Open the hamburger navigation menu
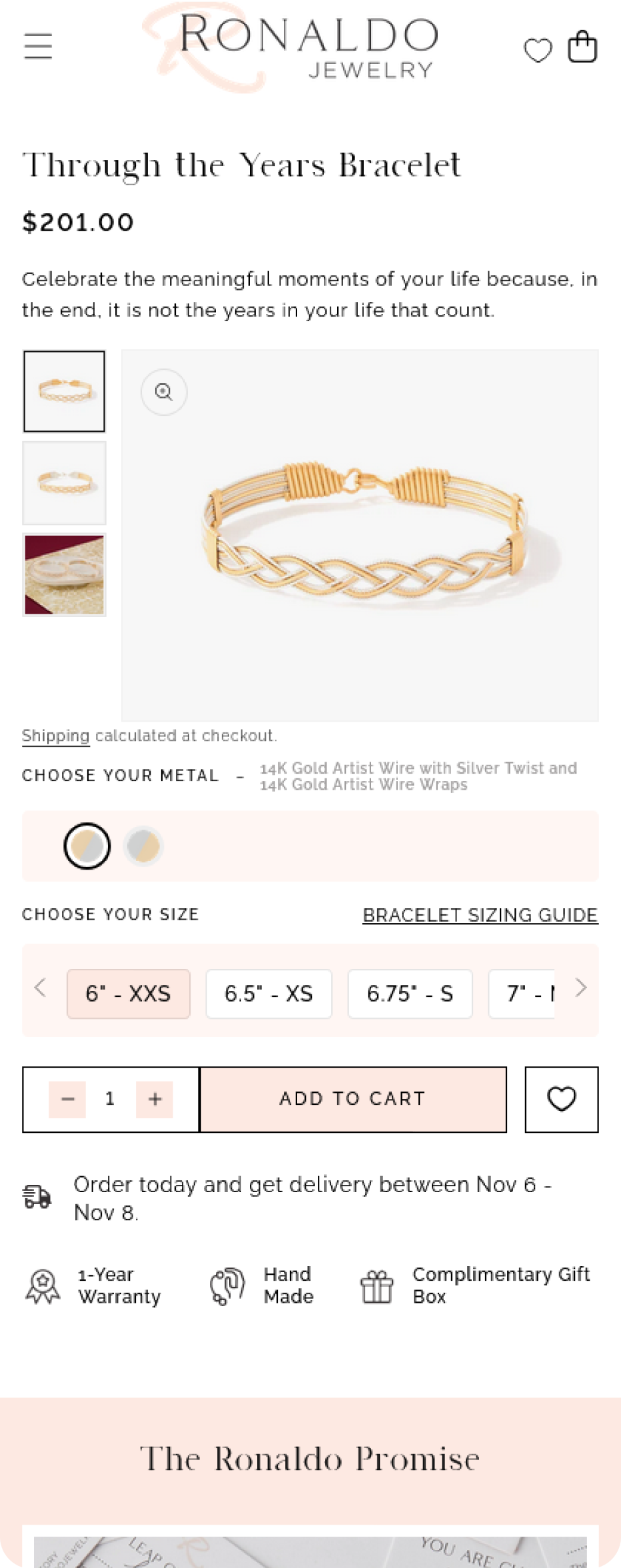 coord(38,46)
